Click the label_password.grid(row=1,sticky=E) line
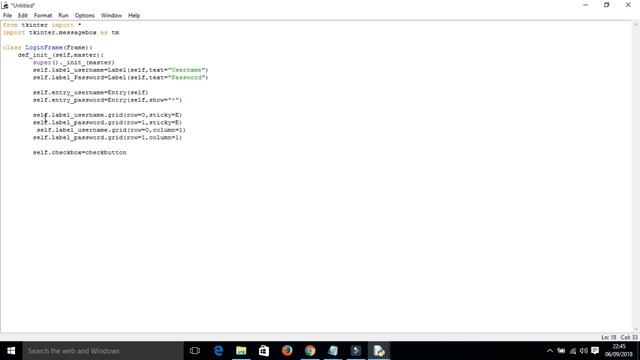This screenshot has height=360, width=640. point(107,122)
